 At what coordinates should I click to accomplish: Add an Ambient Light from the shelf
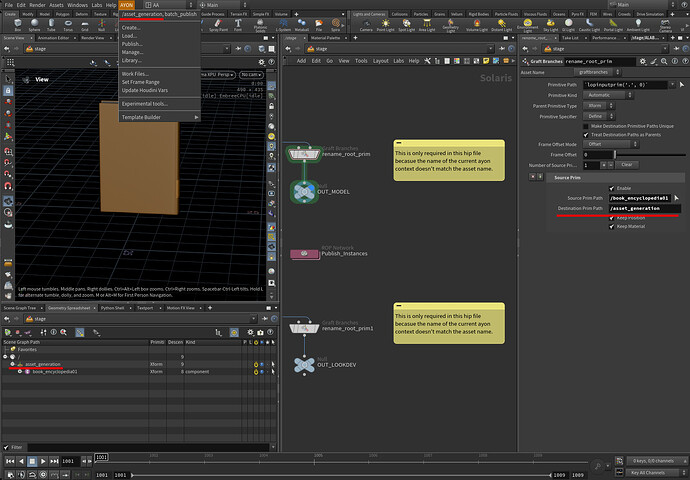pyautogui.click(x=638, y=25)
